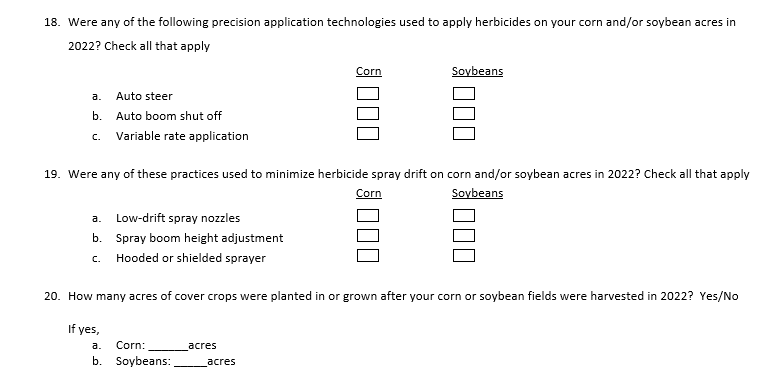Mark Spray boom height adjustment Corn box

(x=368, y=236)
